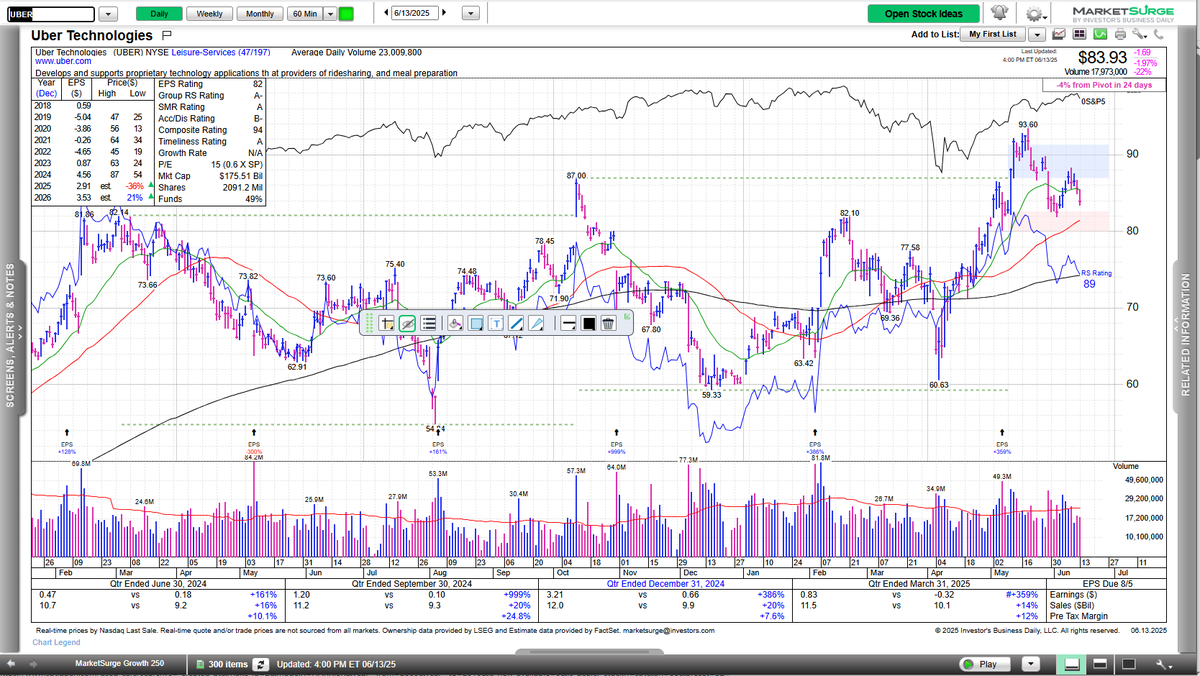Toggle the green realtime indicator square
Image resolution: width=1200 pixels, height=676 pixels.
pos(347,14)
